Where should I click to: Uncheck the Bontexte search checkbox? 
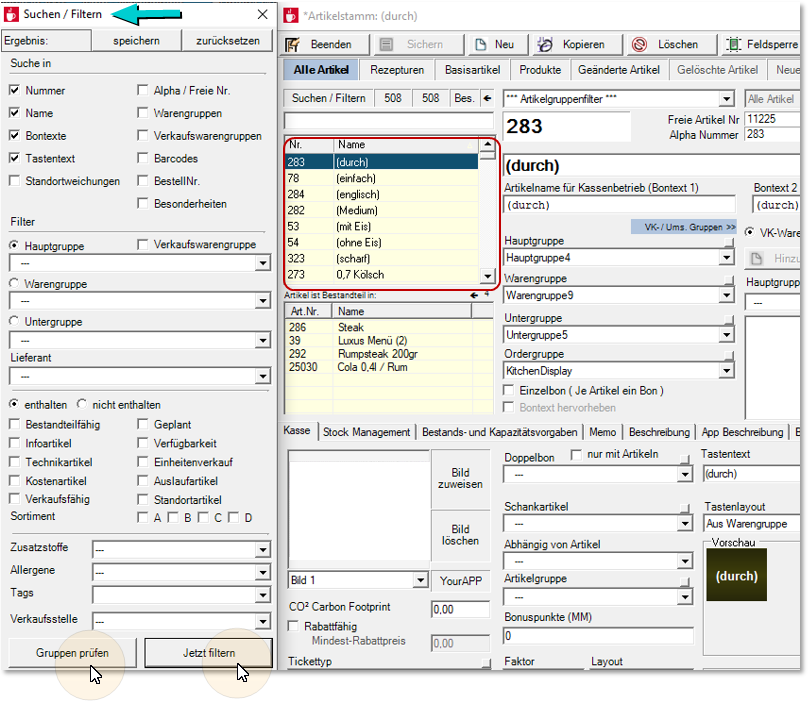pyautogui.click(x=14, y=135)
